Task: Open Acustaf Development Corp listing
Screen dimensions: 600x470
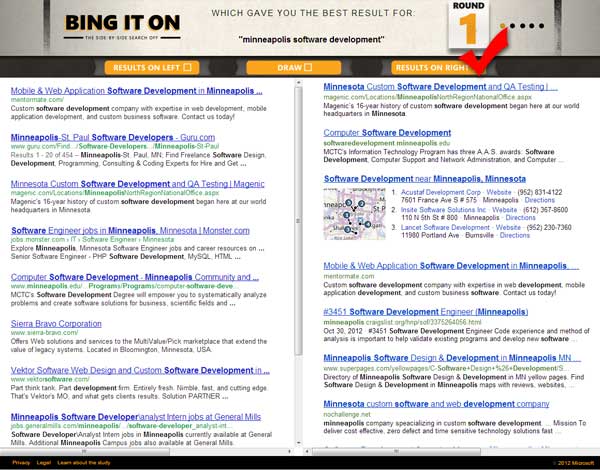Action: [440, 192]
